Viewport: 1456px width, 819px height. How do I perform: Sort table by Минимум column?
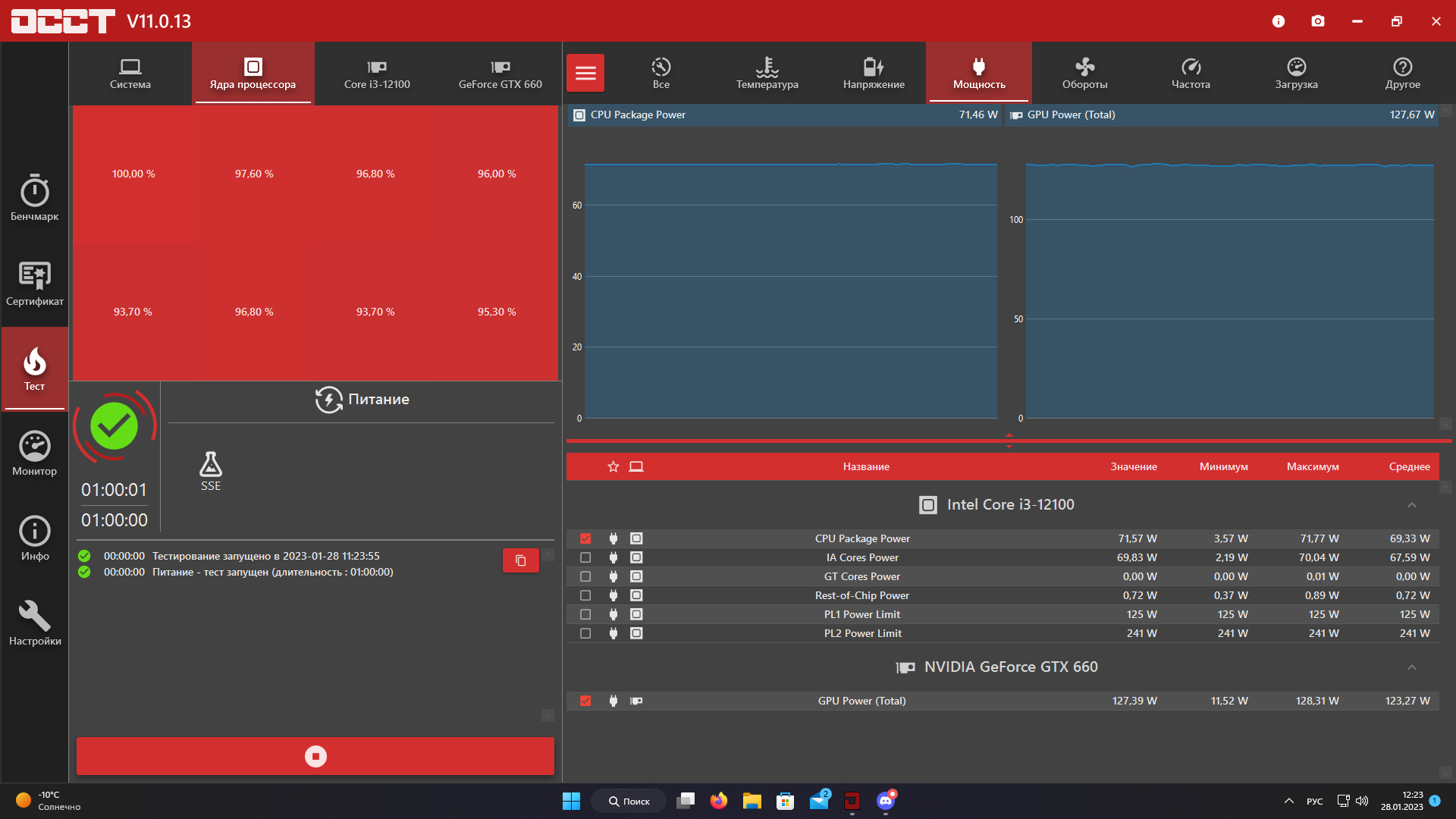1224,466
